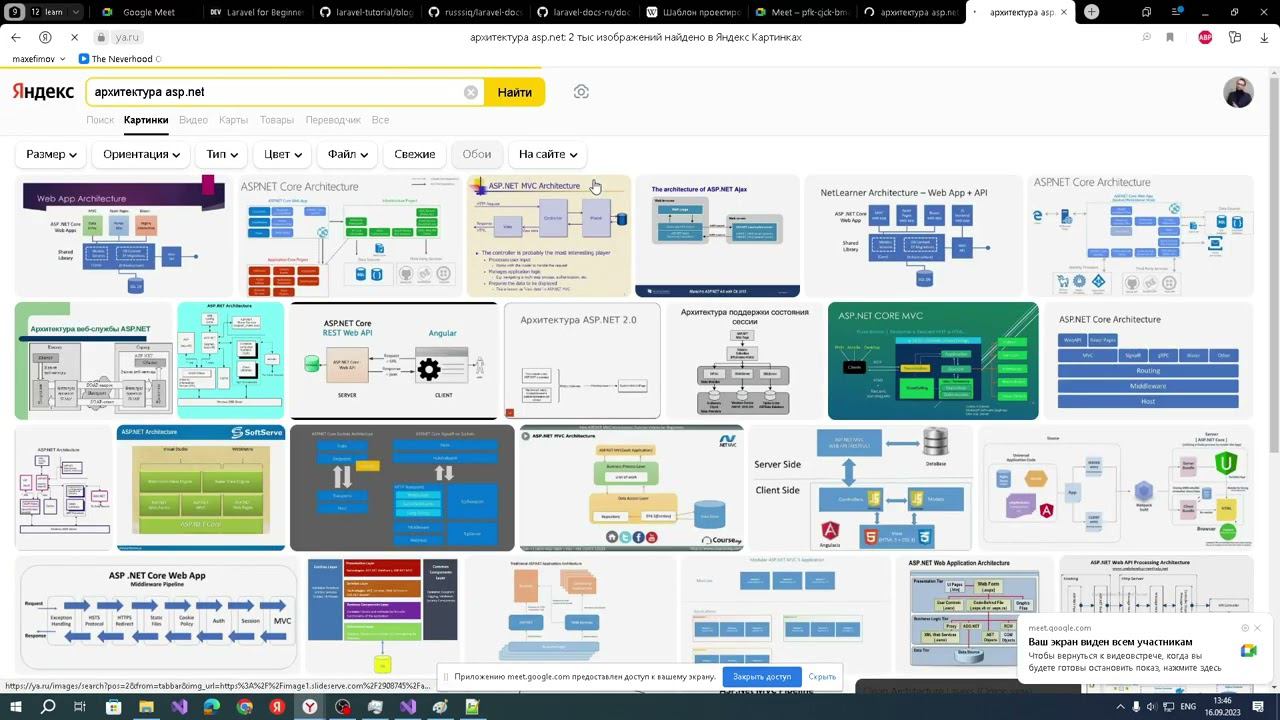Switch to Yandex Browser in the taskbar
This screenshot has height=720, width=1280.
pos(310,707)
